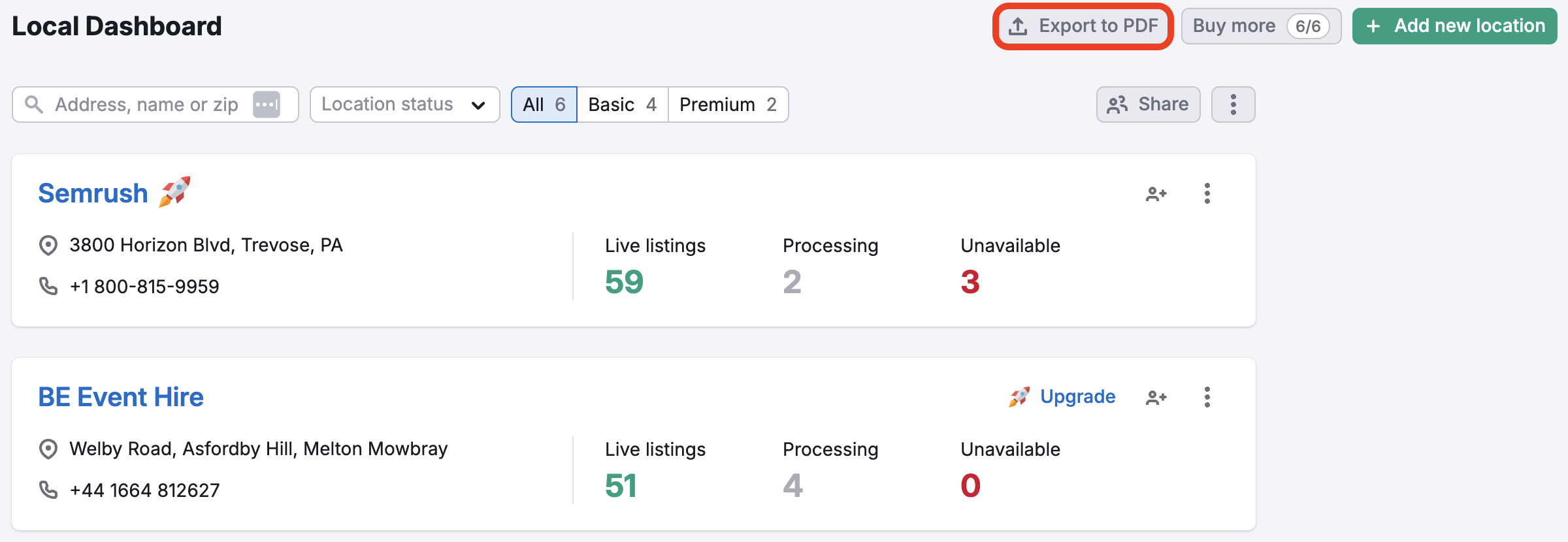Click the magnifier icon in the search field
1568x542 pixels.
coord(33,104)
